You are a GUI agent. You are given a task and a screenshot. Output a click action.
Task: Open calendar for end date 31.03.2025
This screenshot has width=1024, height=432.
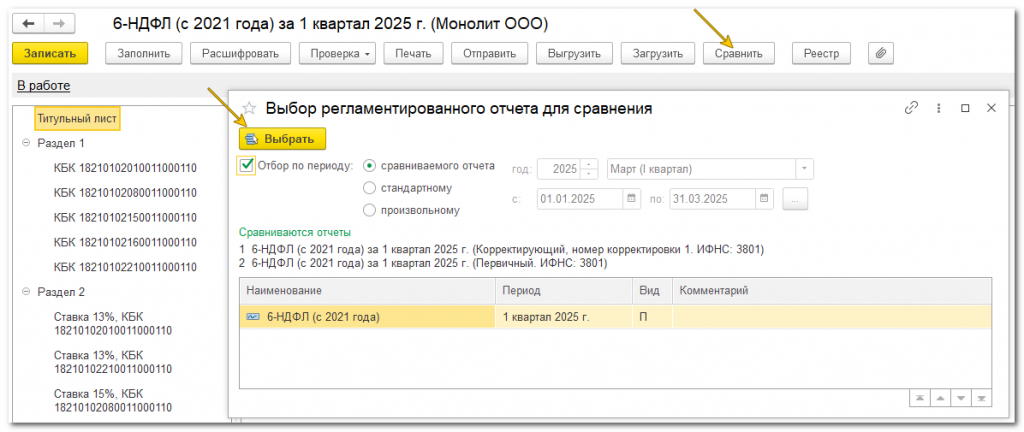tap(765, 199)
